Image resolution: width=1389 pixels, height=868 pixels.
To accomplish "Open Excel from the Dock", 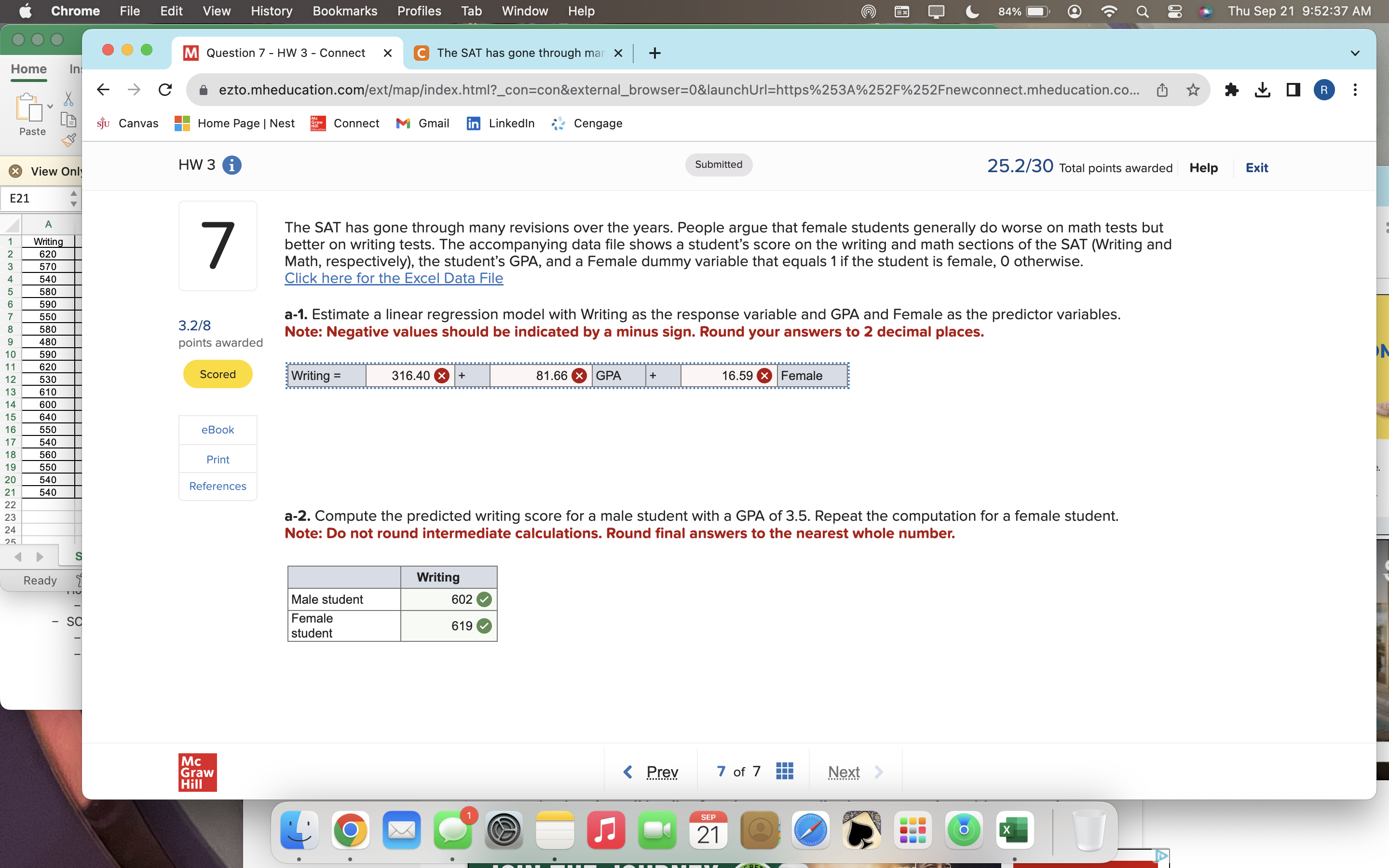I will point(1015,830).
